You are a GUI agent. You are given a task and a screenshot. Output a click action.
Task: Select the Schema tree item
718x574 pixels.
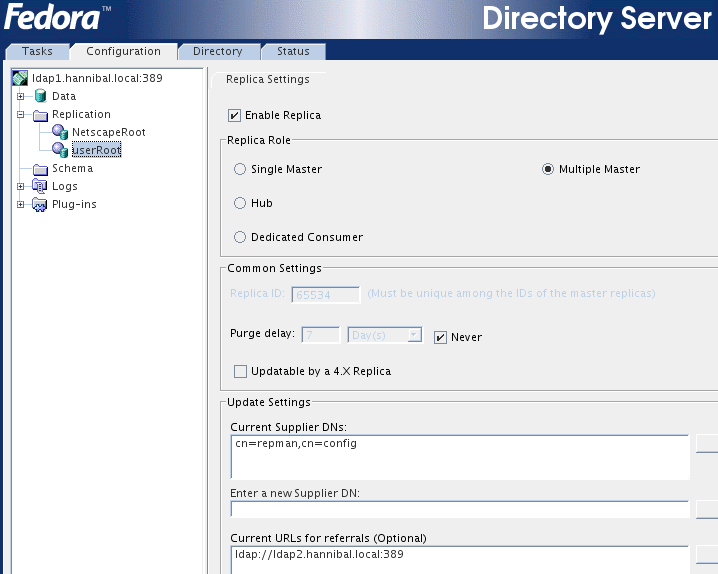(x=72, y=168)
